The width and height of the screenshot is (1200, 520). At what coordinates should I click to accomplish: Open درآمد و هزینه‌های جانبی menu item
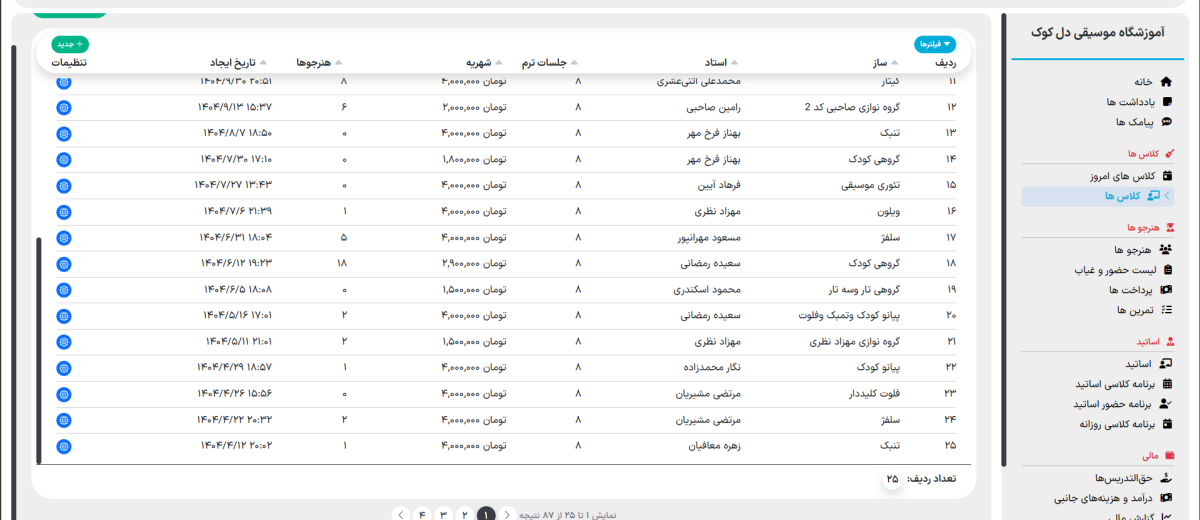1104,498
